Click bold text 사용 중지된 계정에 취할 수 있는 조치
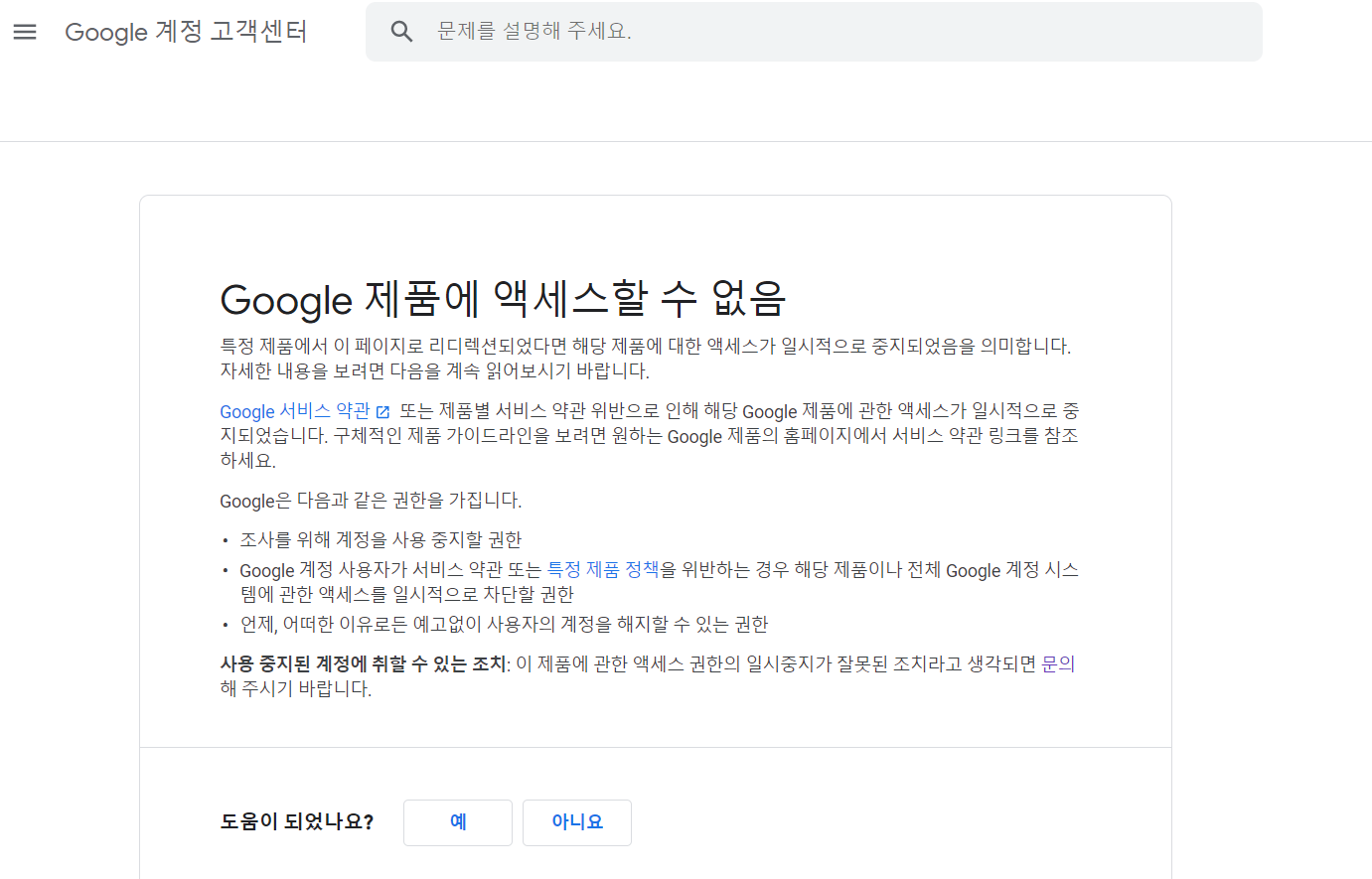 tap(364, 664)
